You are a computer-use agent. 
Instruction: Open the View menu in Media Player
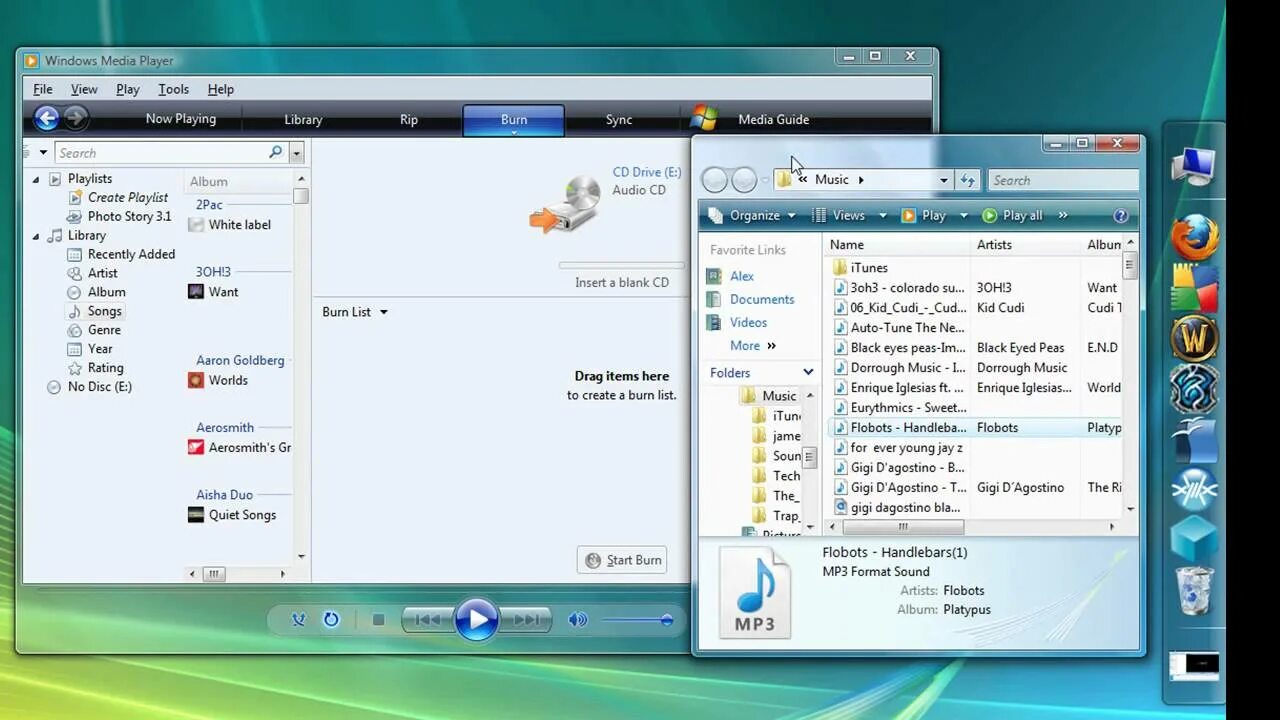(84, 89)
